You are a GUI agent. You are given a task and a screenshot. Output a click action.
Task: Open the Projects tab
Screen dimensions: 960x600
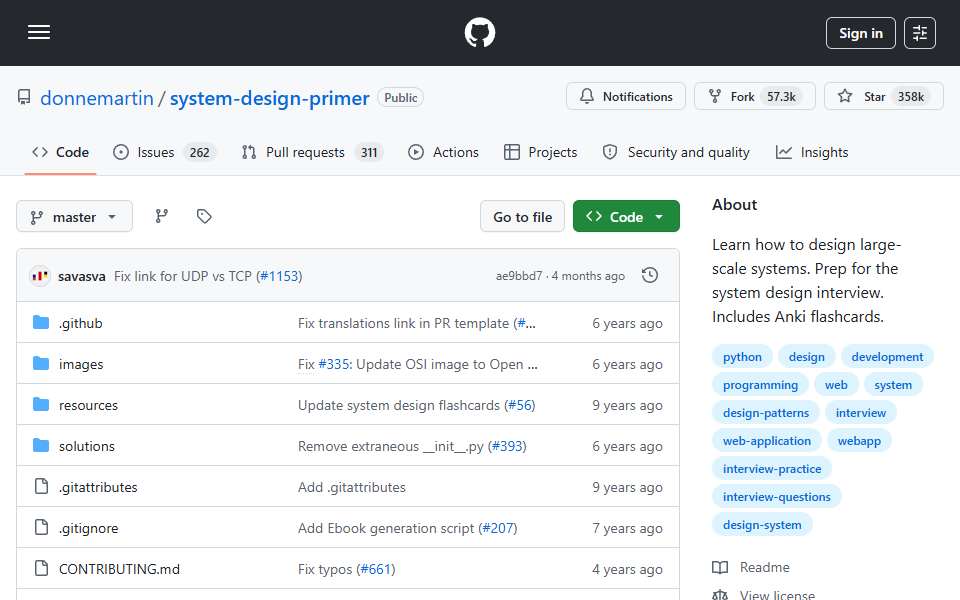(540, 152)
